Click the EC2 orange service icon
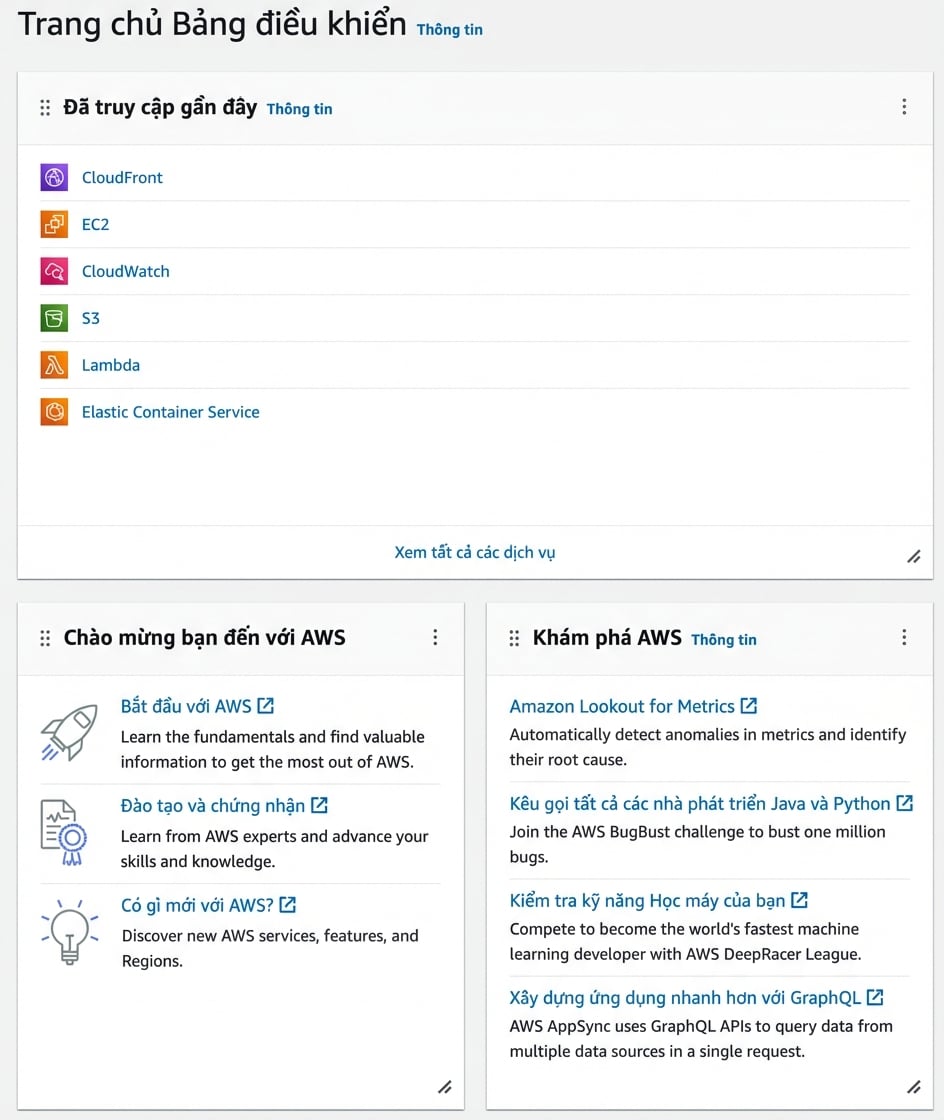The height and width of the screenshot is (1120, 944). pos(54,224)
